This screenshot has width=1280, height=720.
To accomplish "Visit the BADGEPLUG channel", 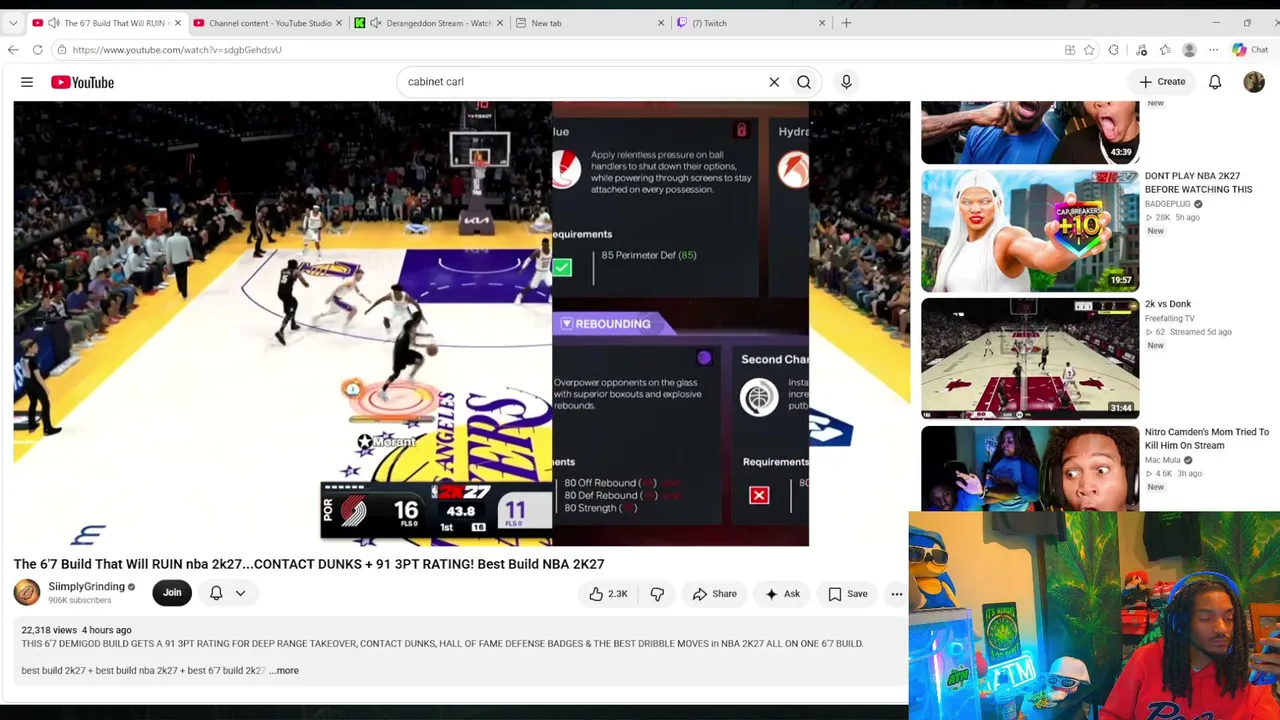I will click(1168, 204).
